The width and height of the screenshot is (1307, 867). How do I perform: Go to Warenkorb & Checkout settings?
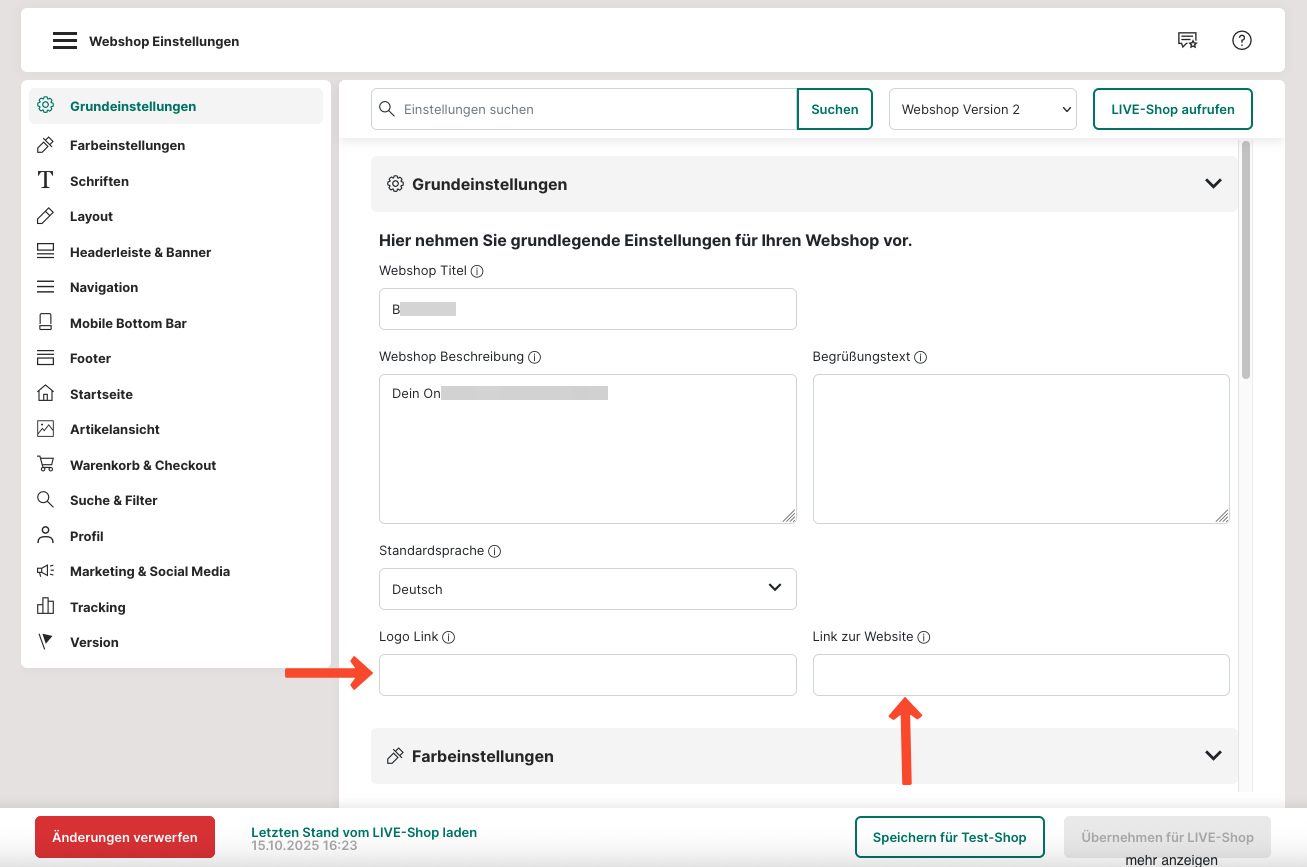click(x=142, y=465)
